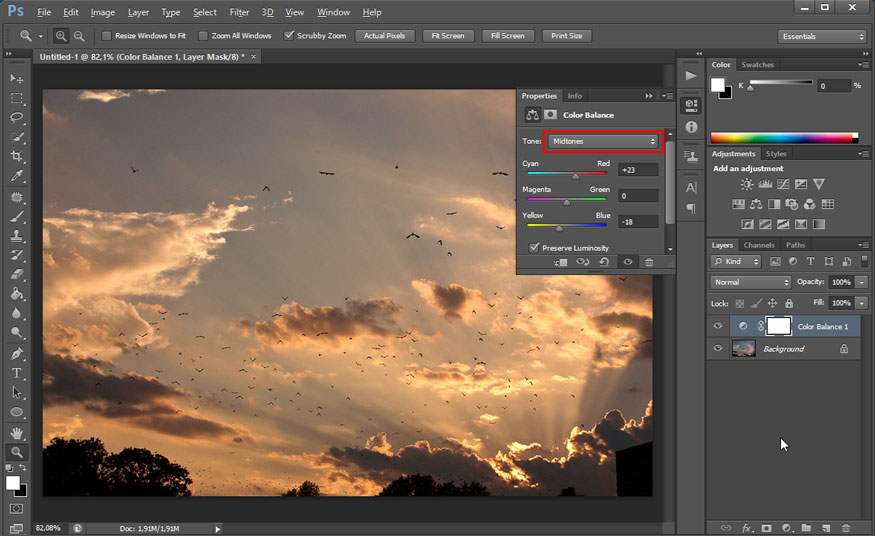Toggle Preserve Luminosity checkbox
This screenshot has height=536, width=875.
point(534,247)
